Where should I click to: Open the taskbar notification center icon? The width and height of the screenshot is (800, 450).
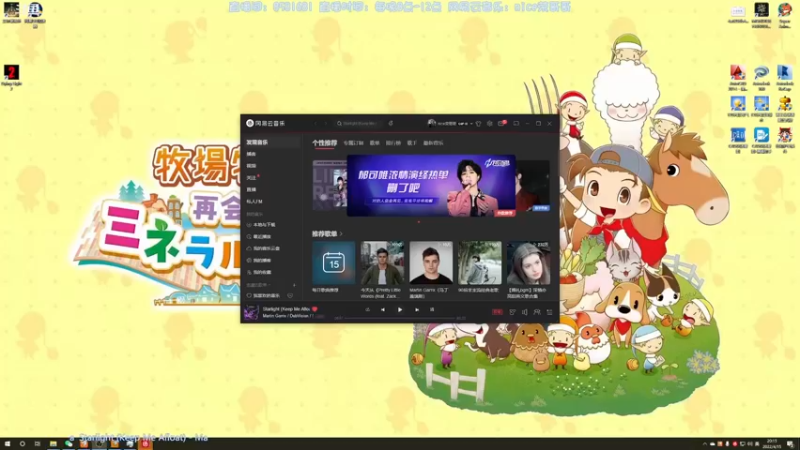pyautogui.click(x=789, y=444)
